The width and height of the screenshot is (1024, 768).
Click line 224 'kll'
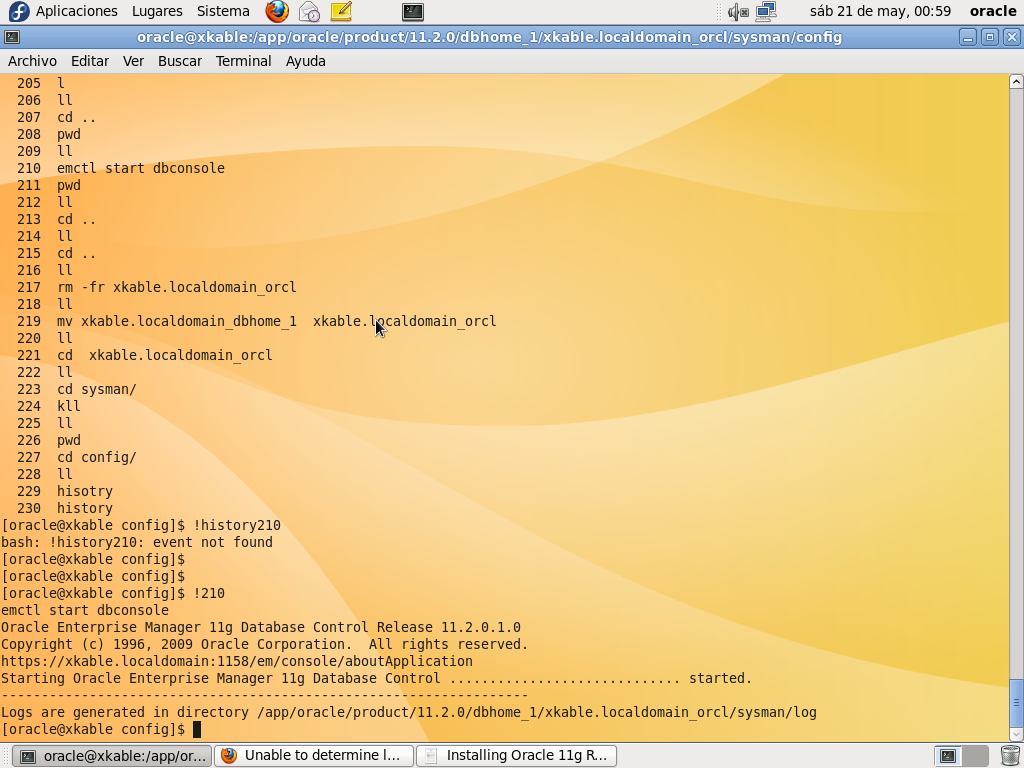(69, 406)
